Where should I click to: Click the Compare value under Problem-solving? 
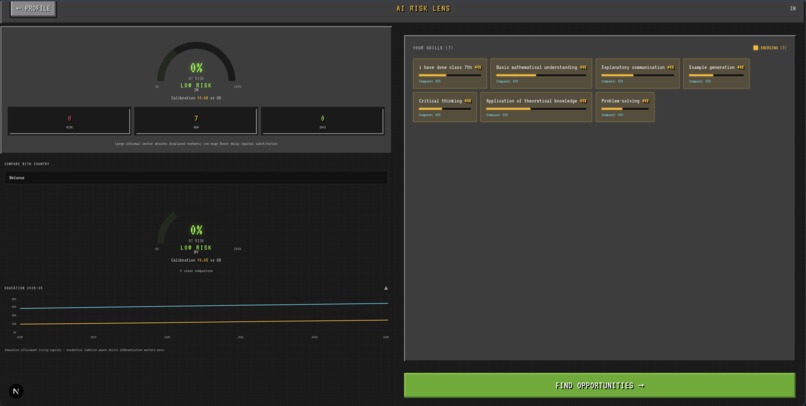611,115
